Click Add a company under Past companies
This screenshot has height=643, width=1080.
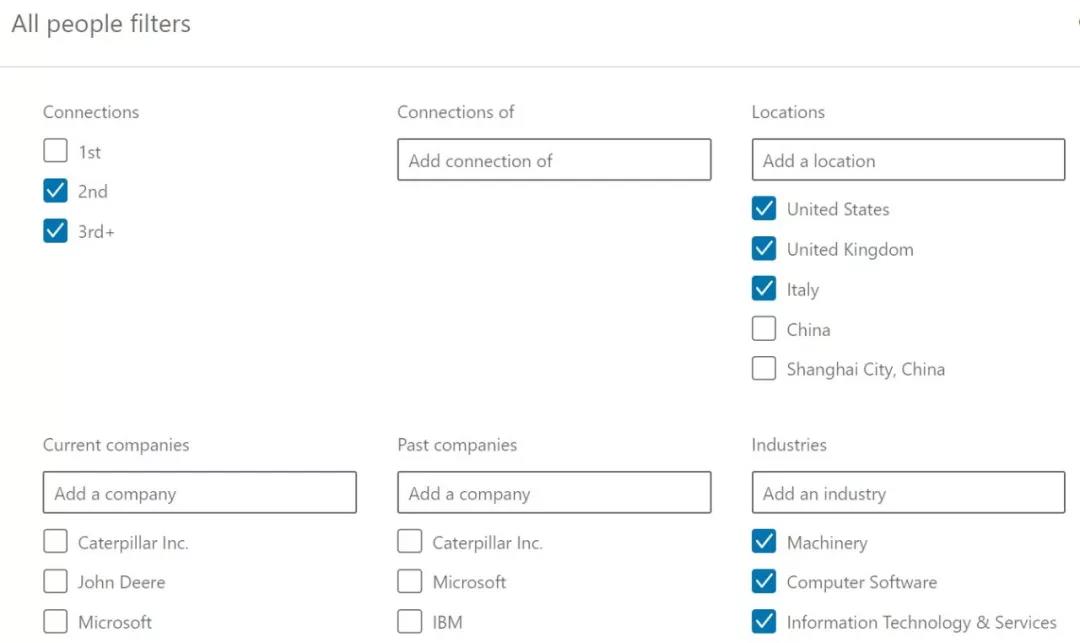click(554, 493)
